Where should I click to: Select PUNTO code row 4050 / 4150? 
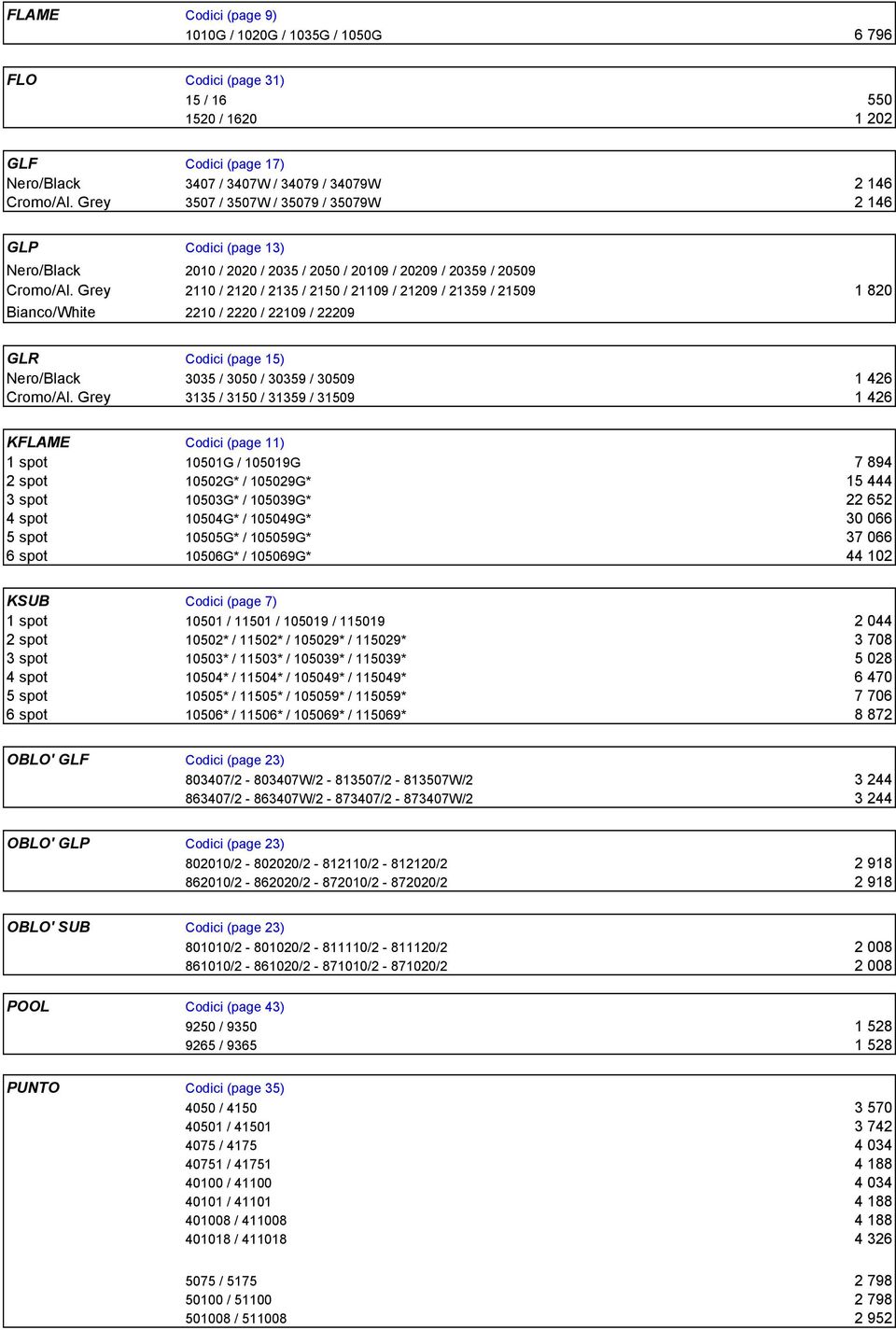click(220, 1108)
